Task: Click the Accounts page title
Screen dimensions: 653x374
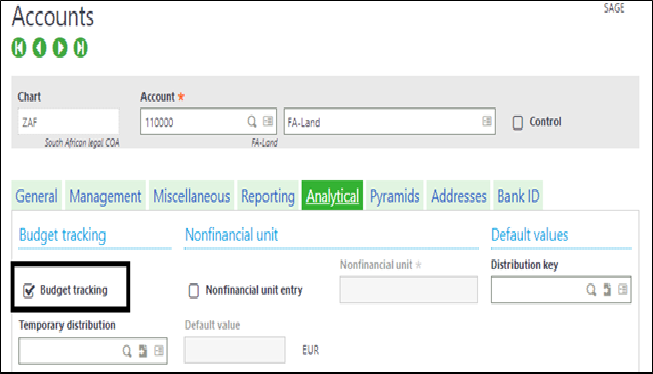Action: pyautogui.click(x=53, y=17)
